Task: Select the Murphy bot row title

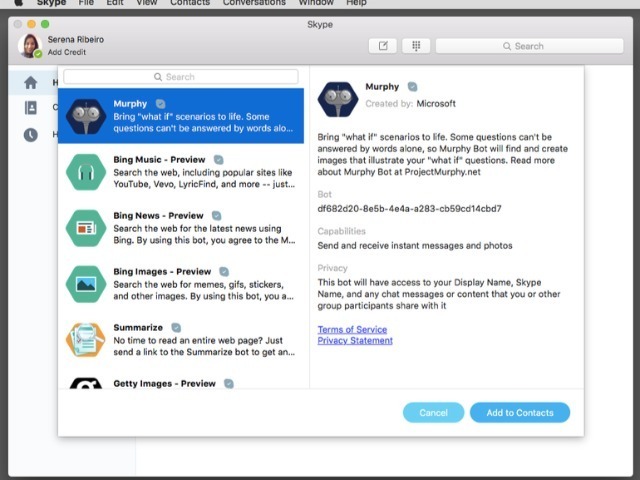Action: [x=130, y=104]
